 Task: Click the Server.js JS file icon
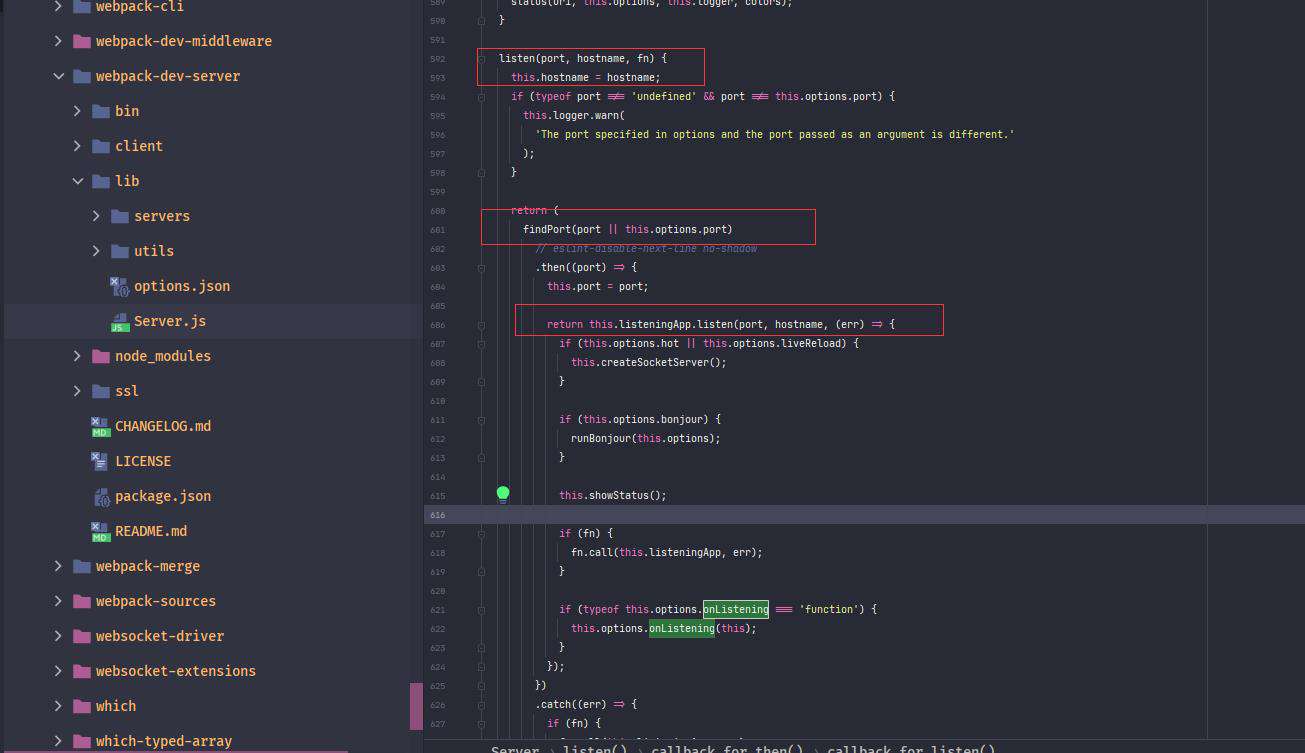point(119,321)
